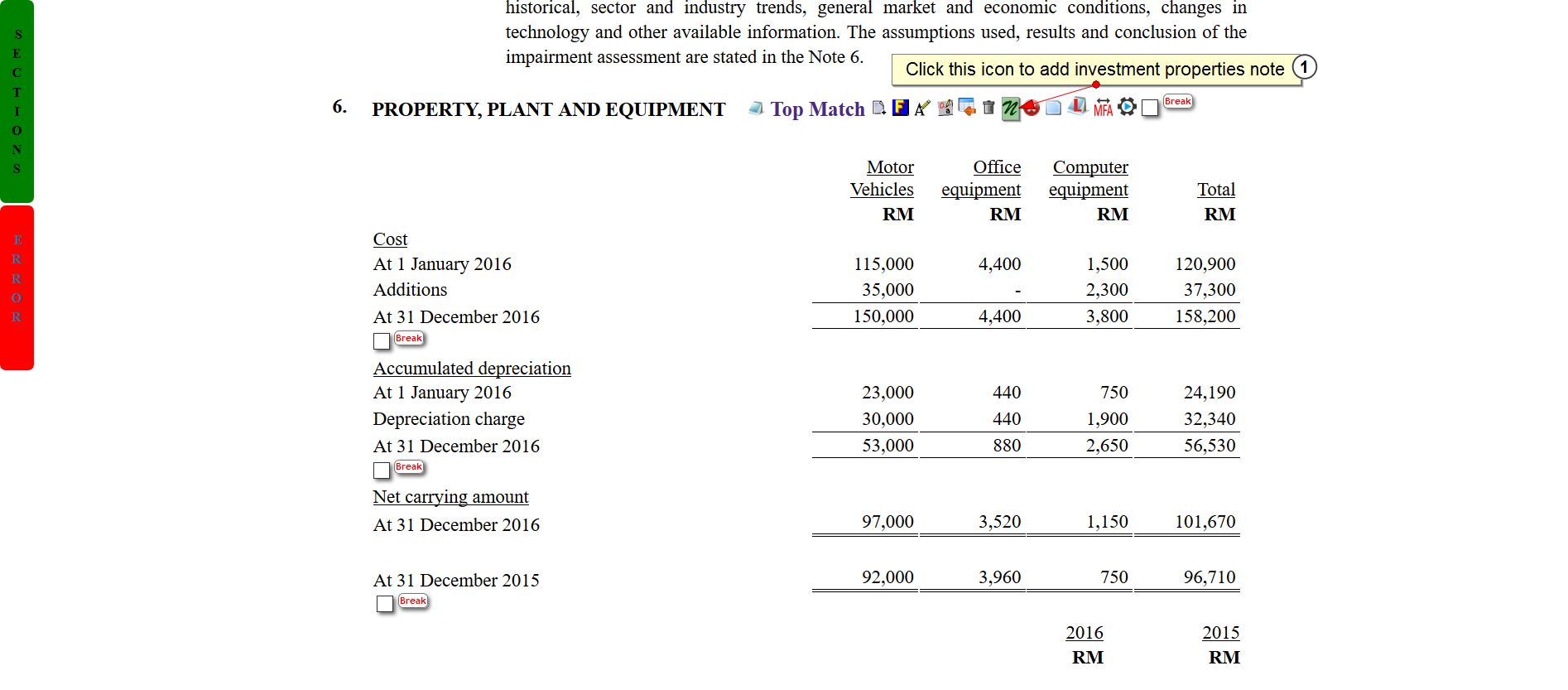Click the gear with play arrow icon
The height and width of the screenshot is (690, 1568).
click(1127, 107)
